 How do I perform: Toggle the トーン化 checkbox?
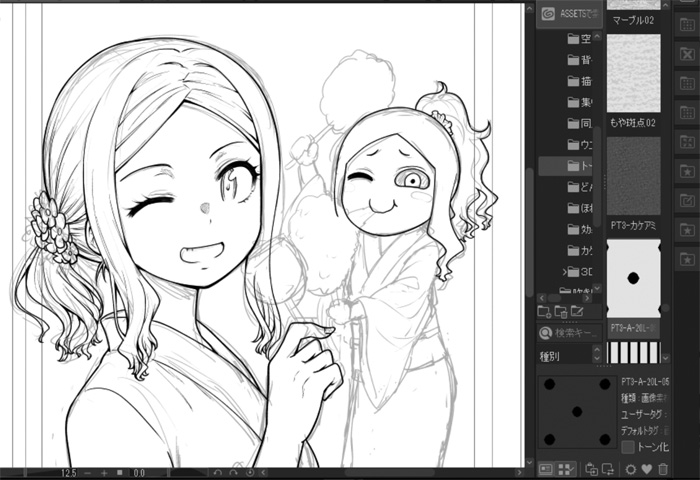click(628, 447)
